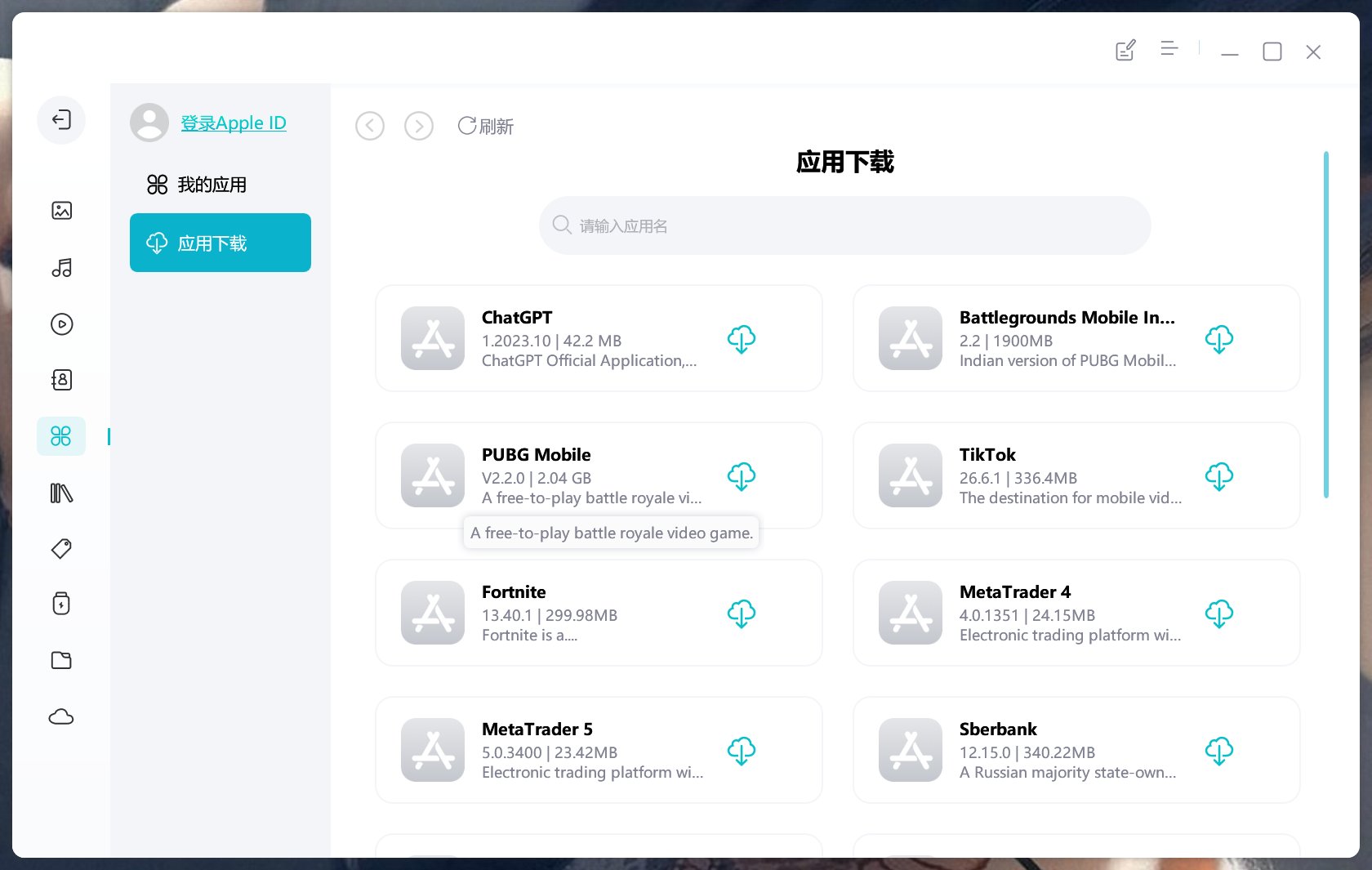Click the vertical scrollbar on app list

point(1326,324)
